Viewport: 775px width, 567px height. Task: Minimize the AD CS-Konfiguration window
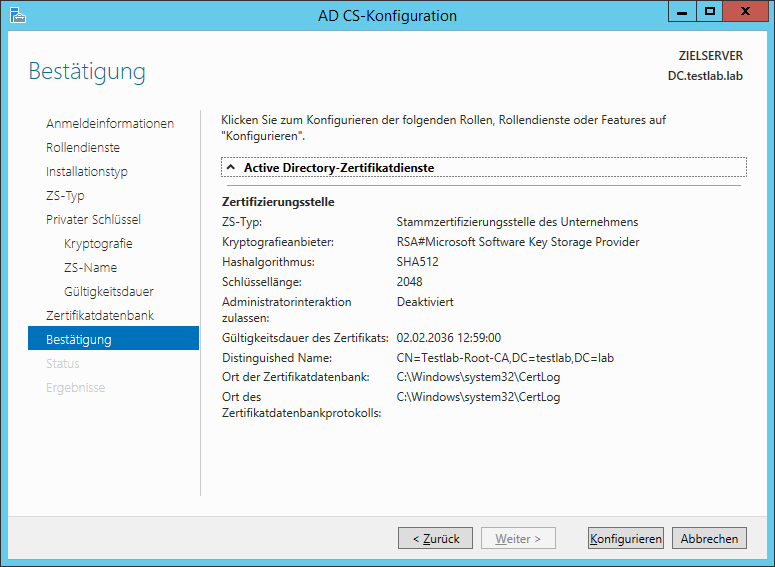coord(682,11)
